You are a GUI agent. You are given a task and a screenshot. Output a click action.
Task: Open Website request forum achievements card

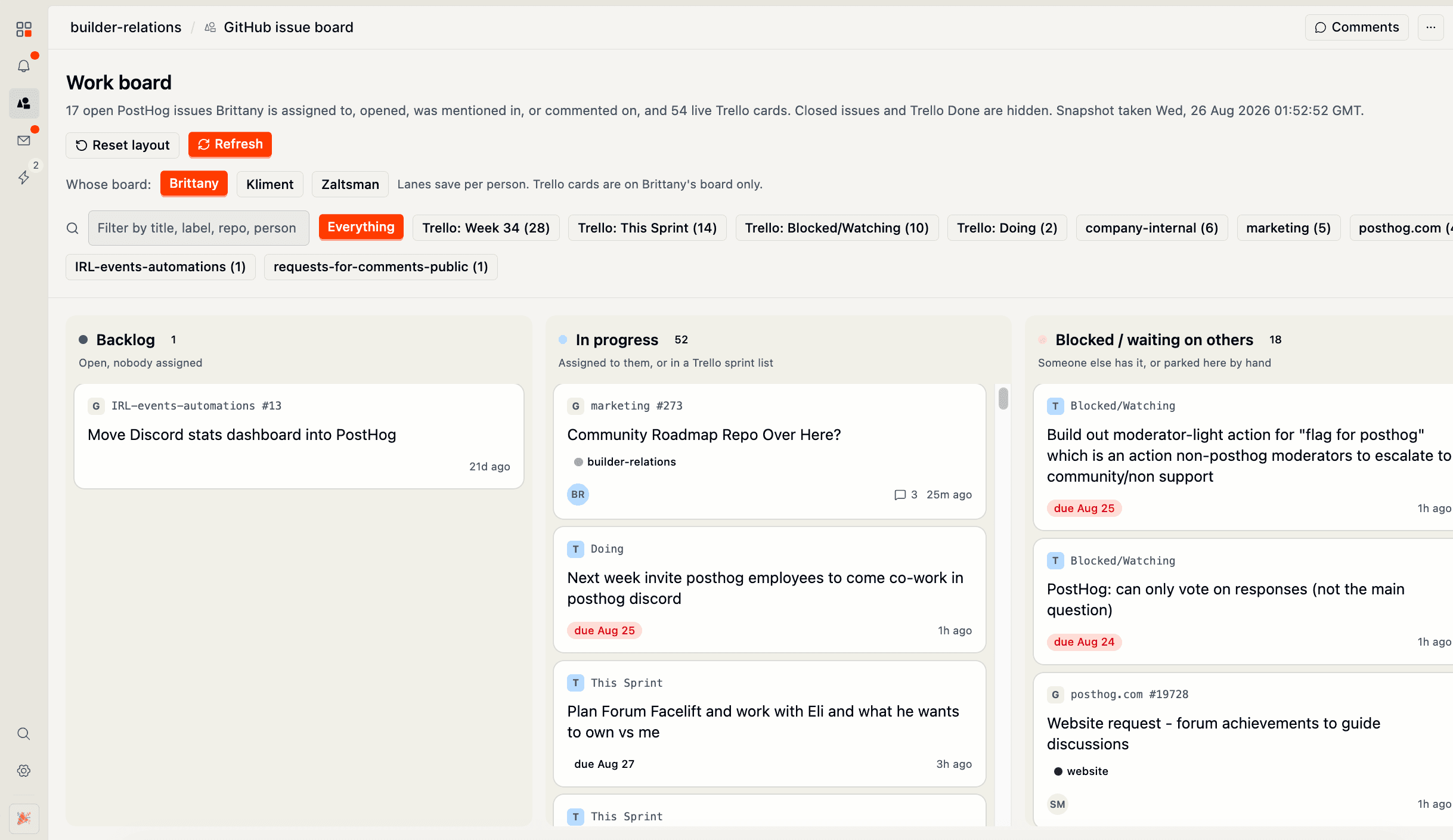pos(1243,749)
